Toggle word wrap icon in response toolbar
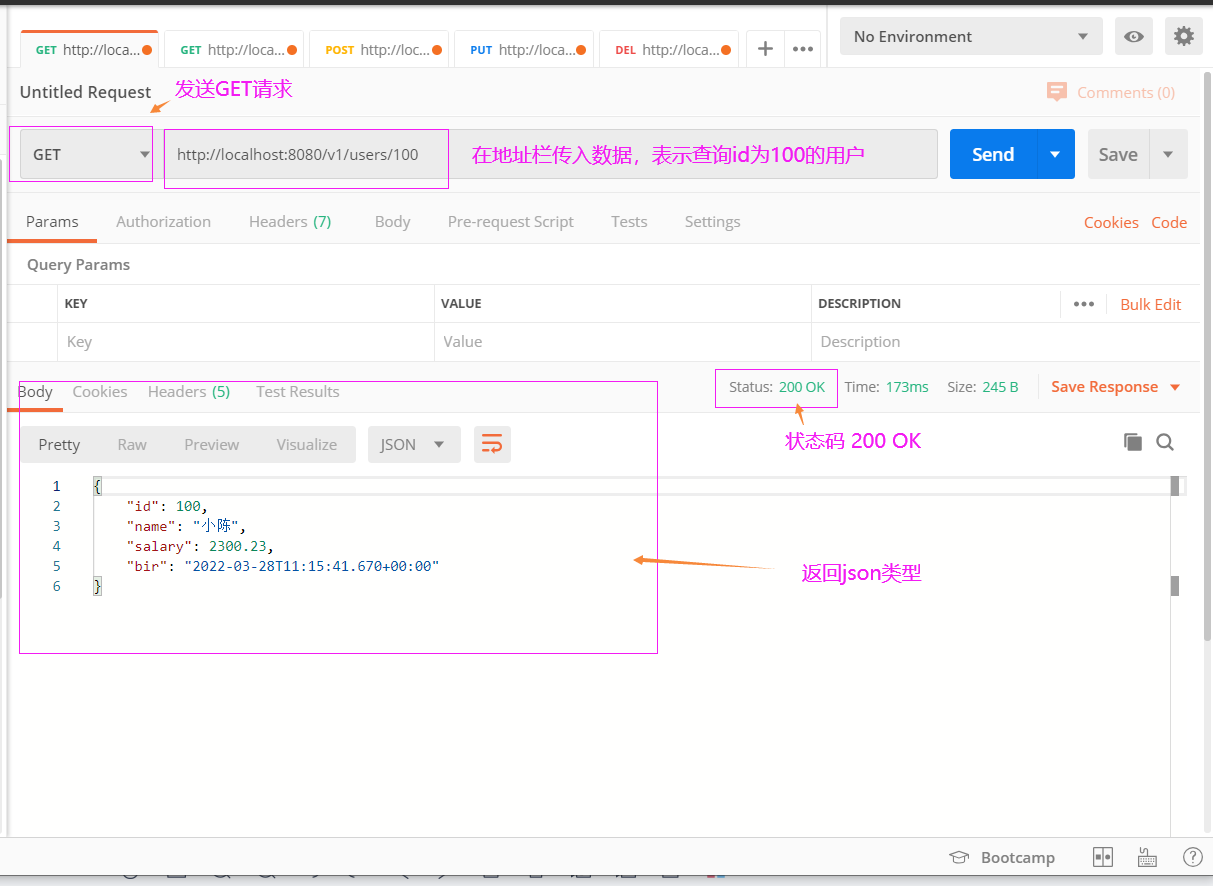The height and width of the screenshot is (886, 1213). pos(491,444)
